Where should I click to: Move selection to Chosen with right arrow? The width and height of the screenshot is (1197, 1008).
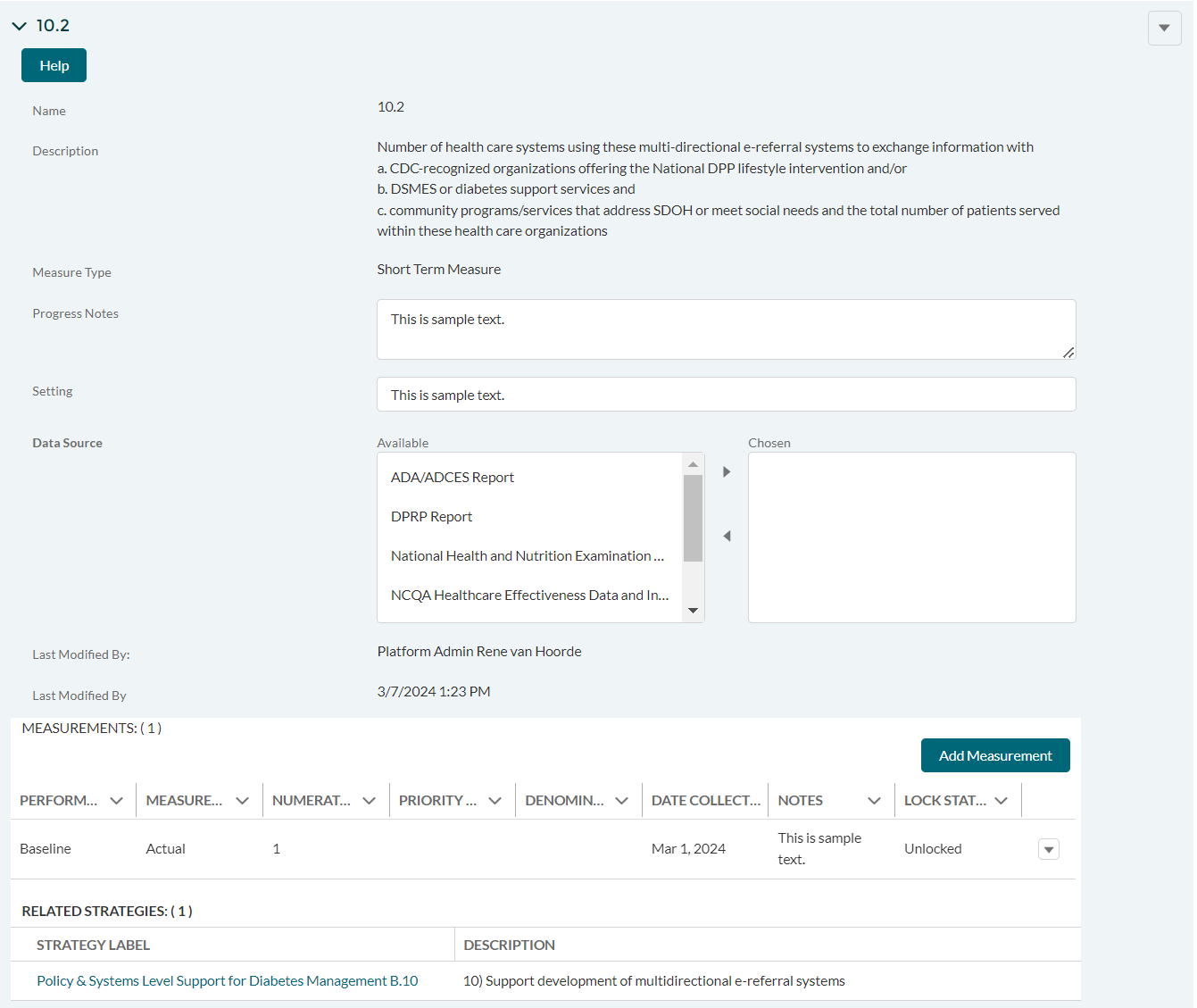coord(727,471)
